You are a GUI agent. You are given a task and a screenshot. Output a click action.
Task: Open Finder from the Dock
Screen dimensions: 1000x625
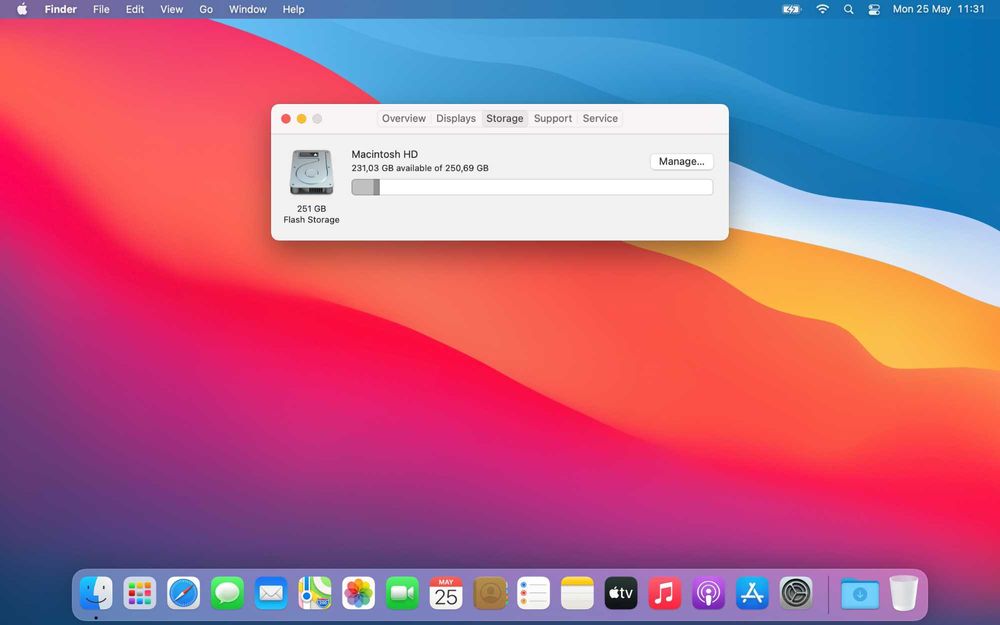[96, 593]
